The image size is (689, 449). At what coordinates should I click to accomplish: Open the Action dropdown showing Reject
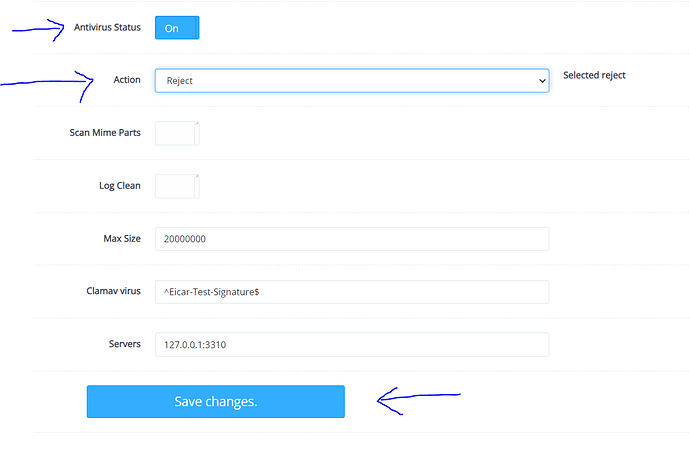(x=352, y=80)
